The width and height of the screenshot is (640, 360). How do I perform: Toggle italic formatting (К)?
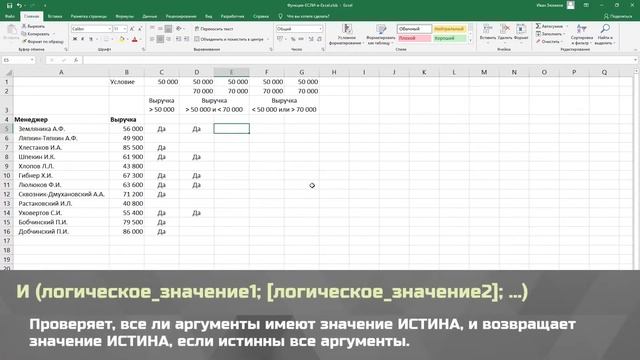point(82,39)
